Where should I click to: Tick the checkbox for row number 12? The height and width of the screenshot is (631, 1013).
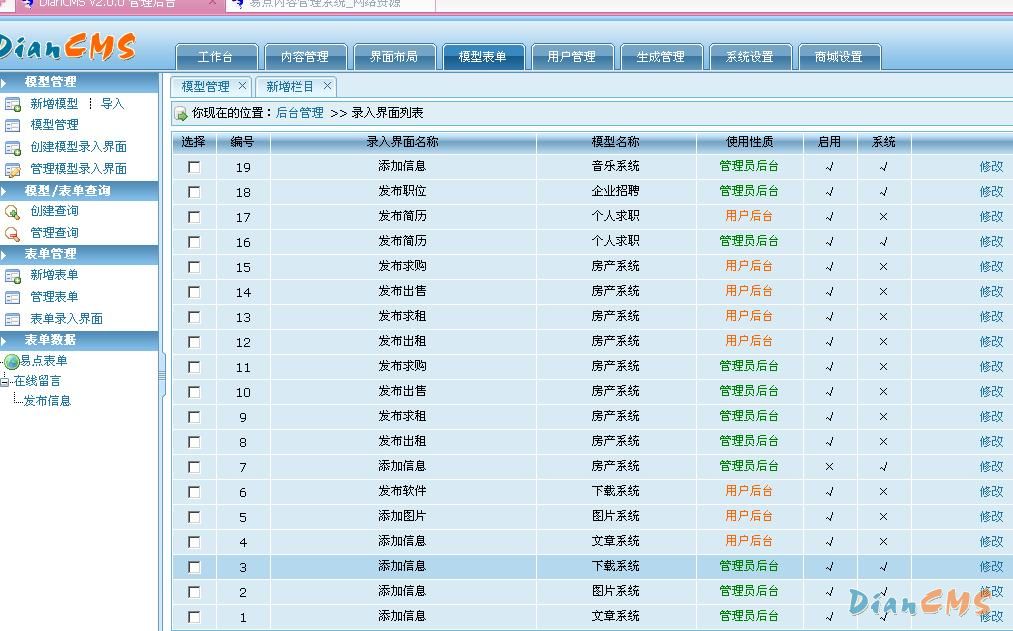coord(194,342)
